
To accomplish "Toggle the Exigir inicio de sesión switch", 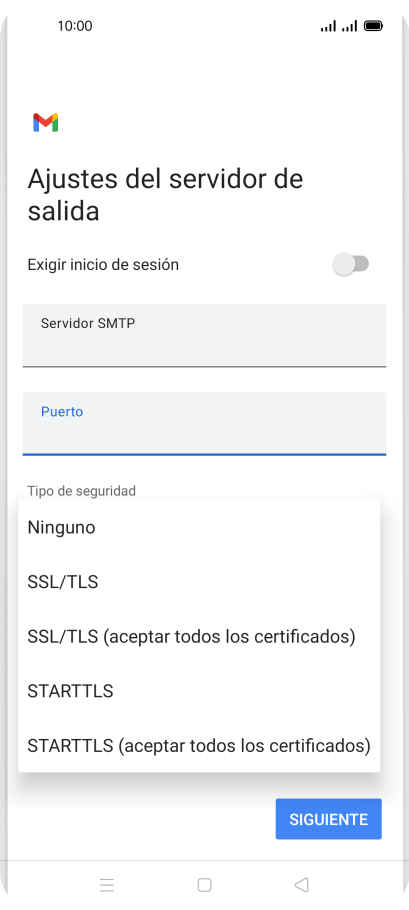I will point(351,265).
